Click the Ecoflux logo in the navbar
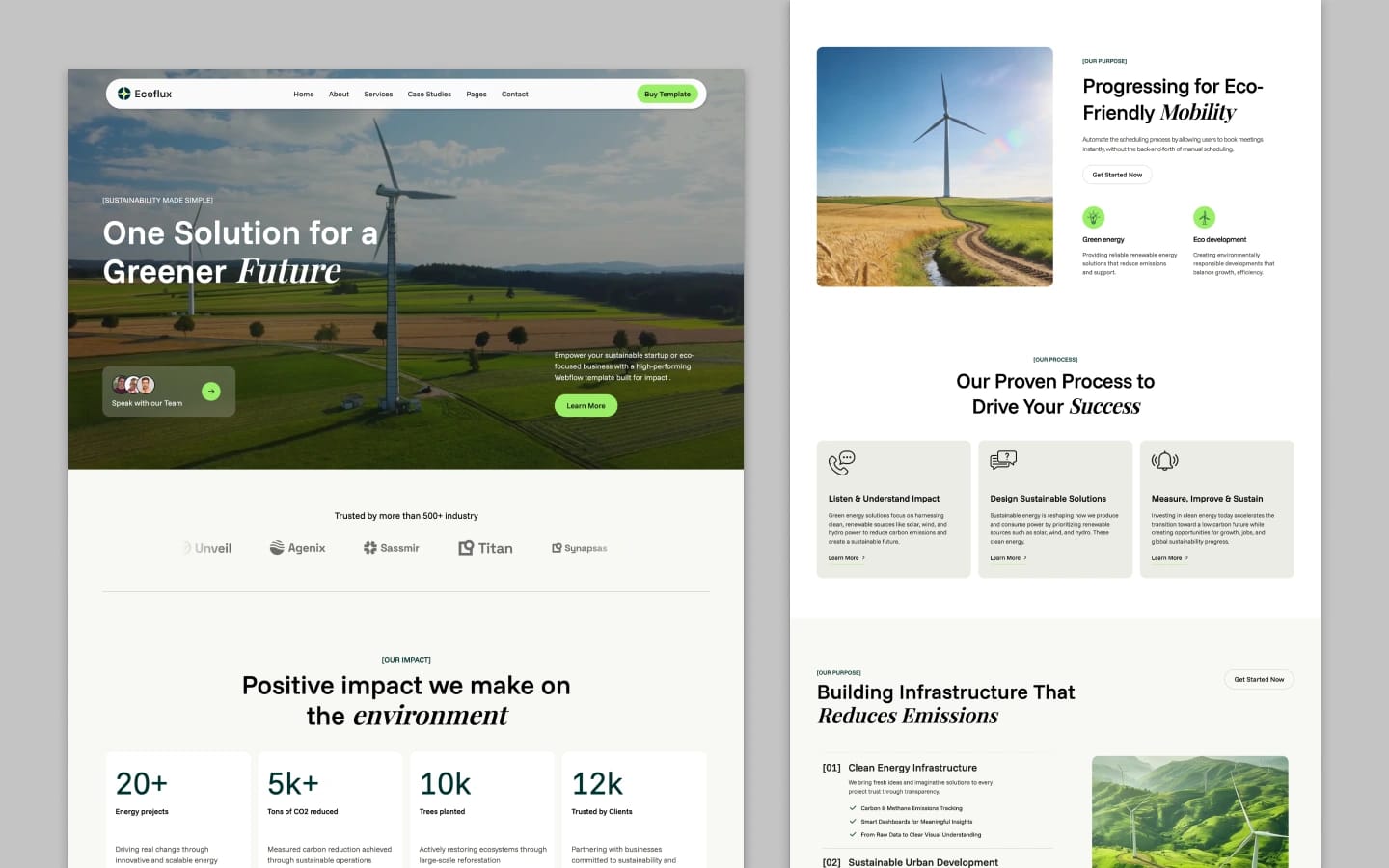The width and height of the screenshot is (1389, 868). coord(145,94)
